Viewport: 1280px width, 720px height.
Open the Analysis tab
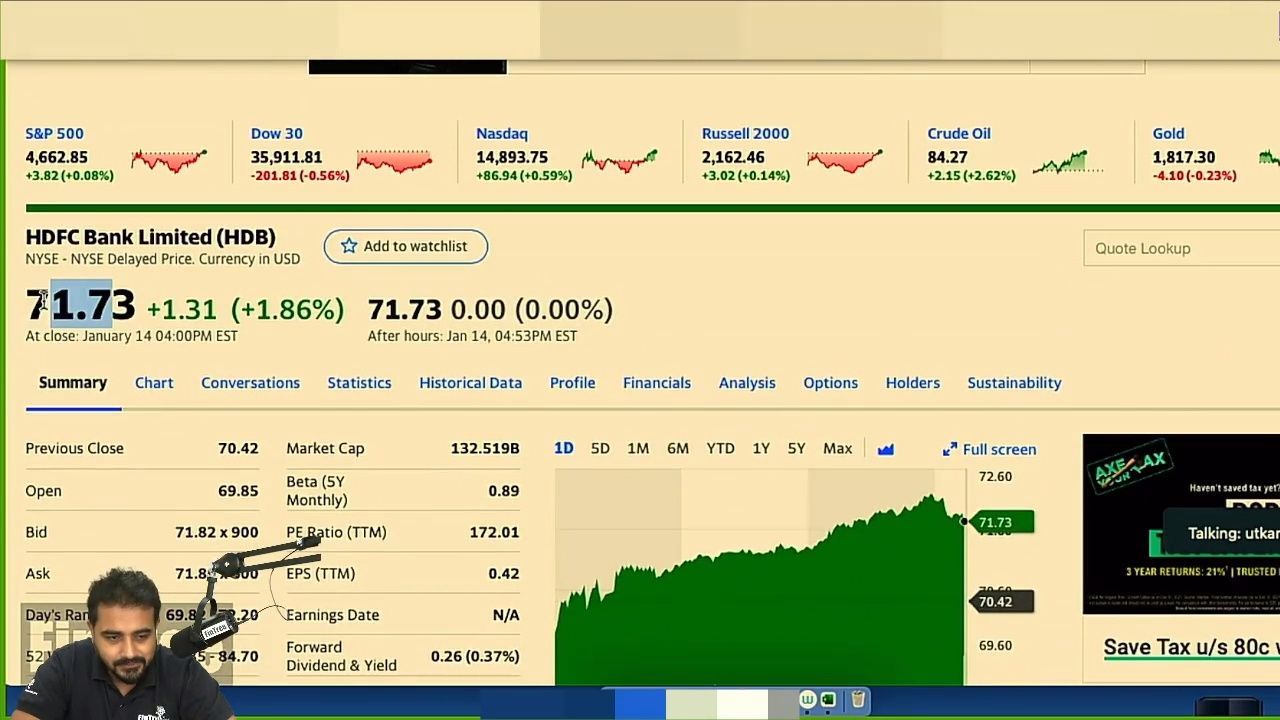[747, 383]
